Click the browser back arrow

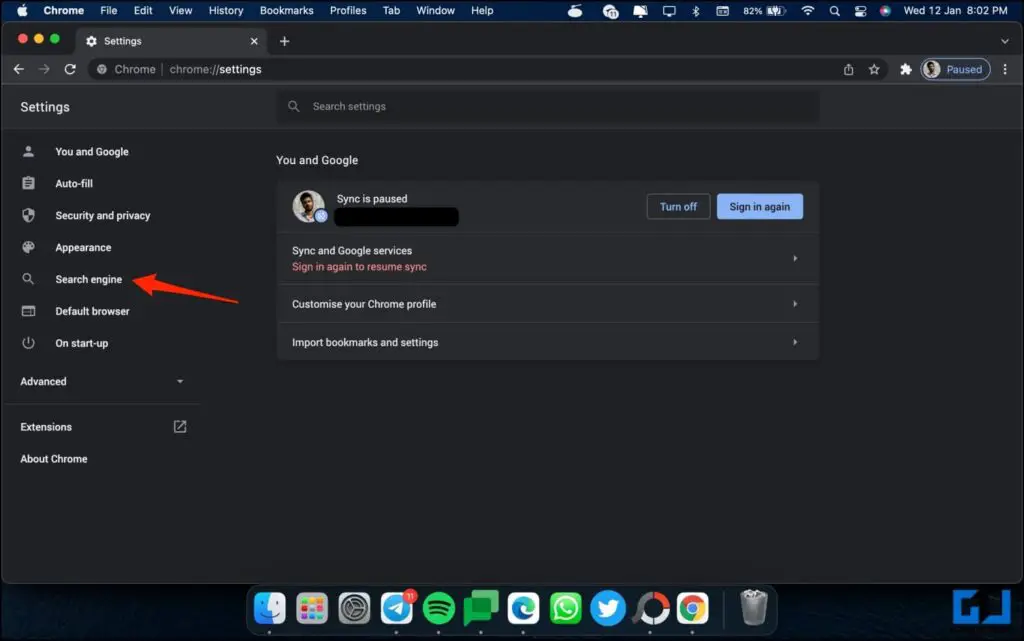(18, 69)
